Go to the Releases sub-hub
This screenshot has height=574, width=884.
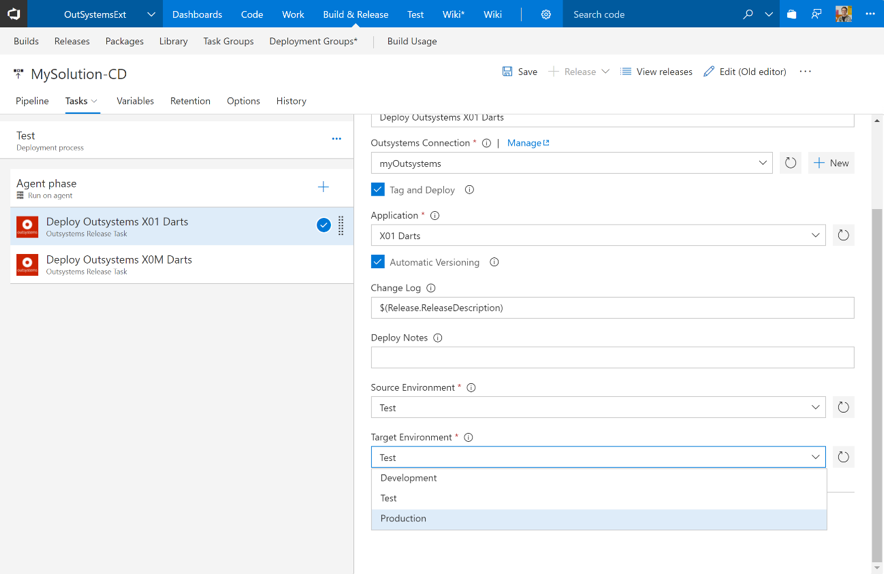tap(72, 41)
